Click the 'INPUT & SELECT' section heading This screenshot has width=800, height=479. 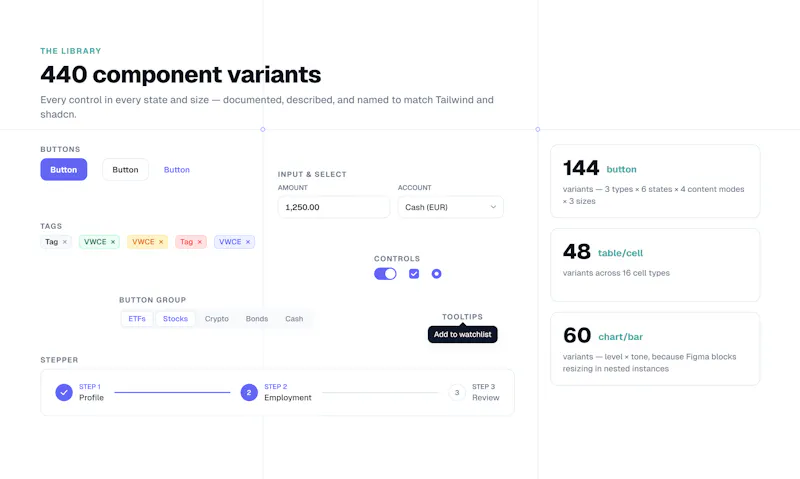(x=312, y=174)
